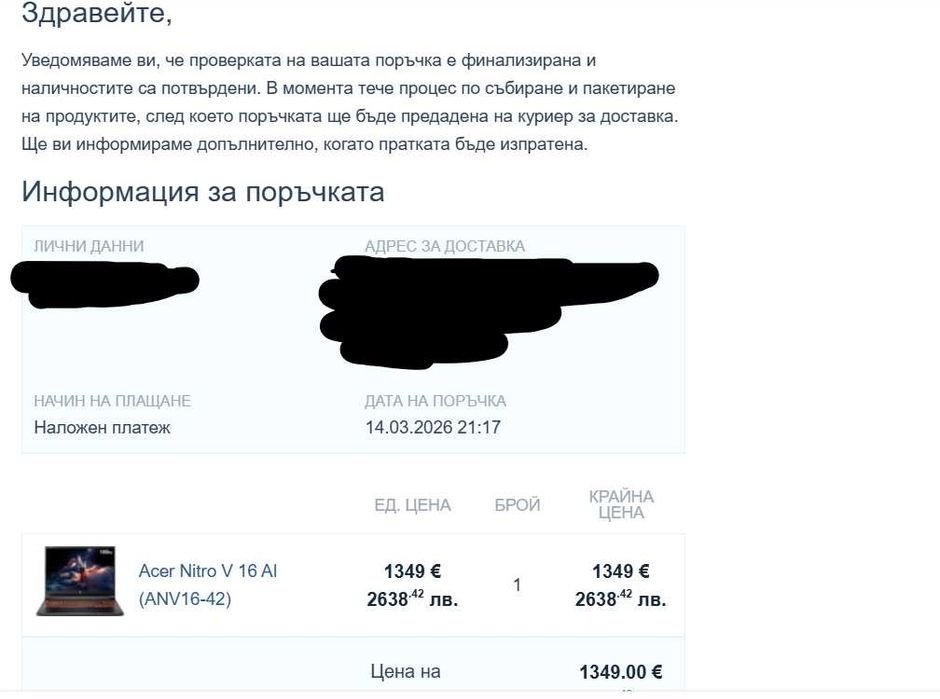Viewport: 940px width, 699px height.
Task: Select the 'АДРЕС ЗА ДОСТАВКА' section label
Action: [x=444, y=246]
